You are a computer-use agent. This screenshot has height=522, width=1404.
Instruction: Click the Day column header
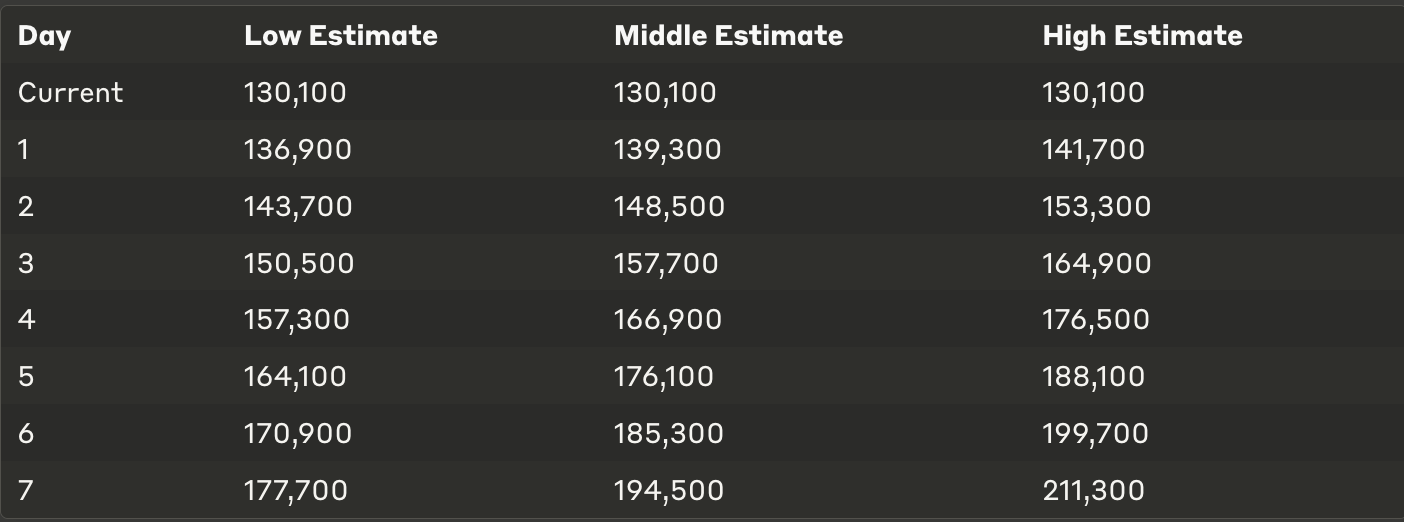pos(45,37)
